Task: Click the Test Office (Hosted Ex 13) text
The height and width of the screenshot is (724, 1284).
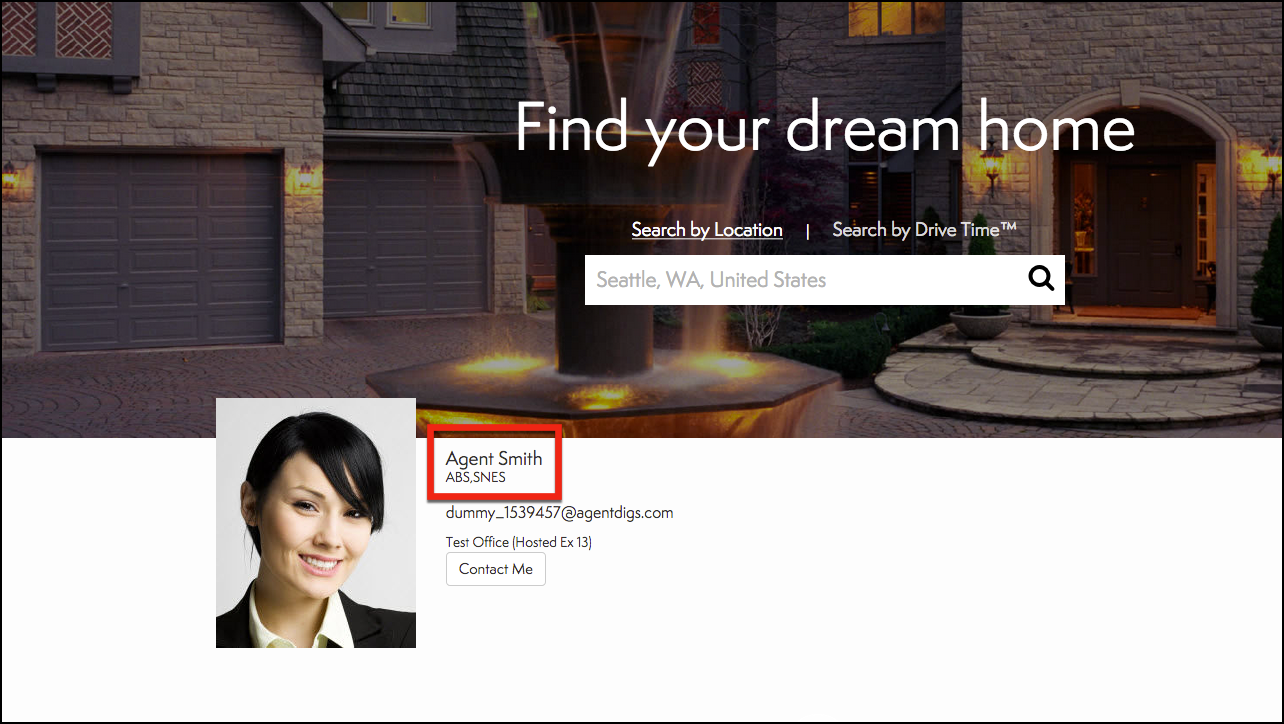Action: [518, 542]
